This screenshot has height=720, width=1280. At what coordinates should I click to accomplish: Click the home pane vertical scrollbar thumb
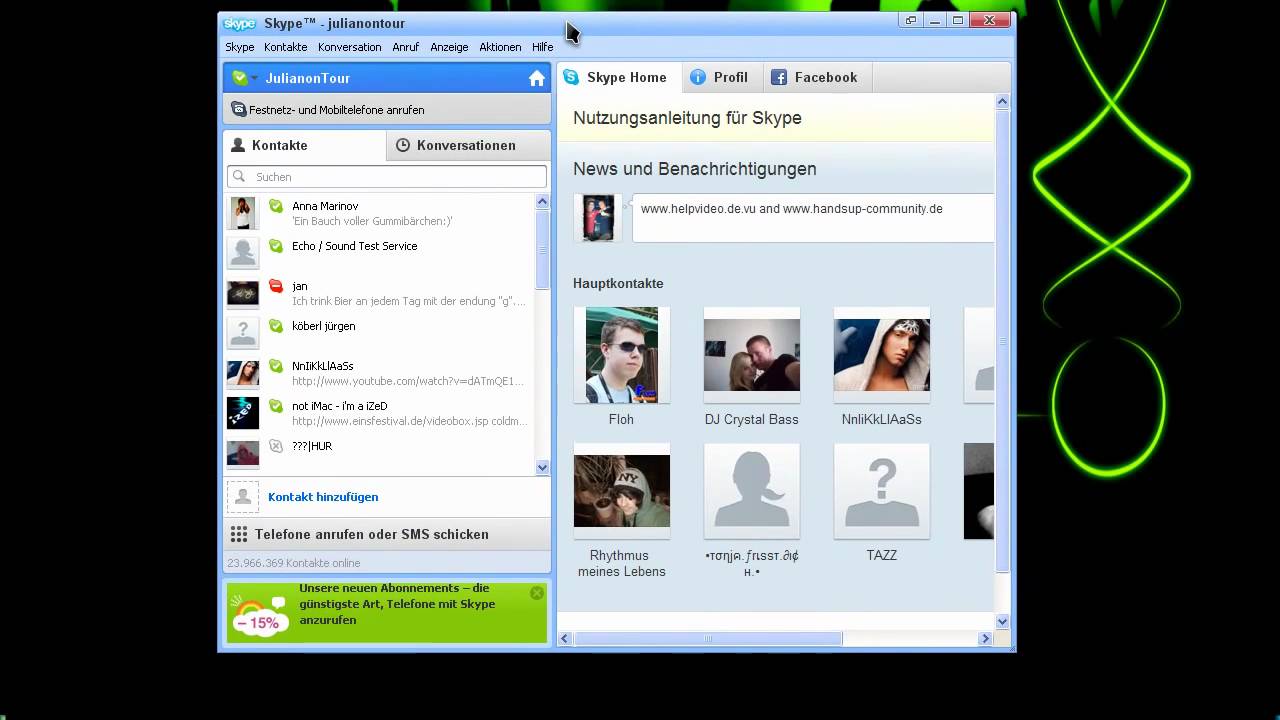click(1002, 341)
